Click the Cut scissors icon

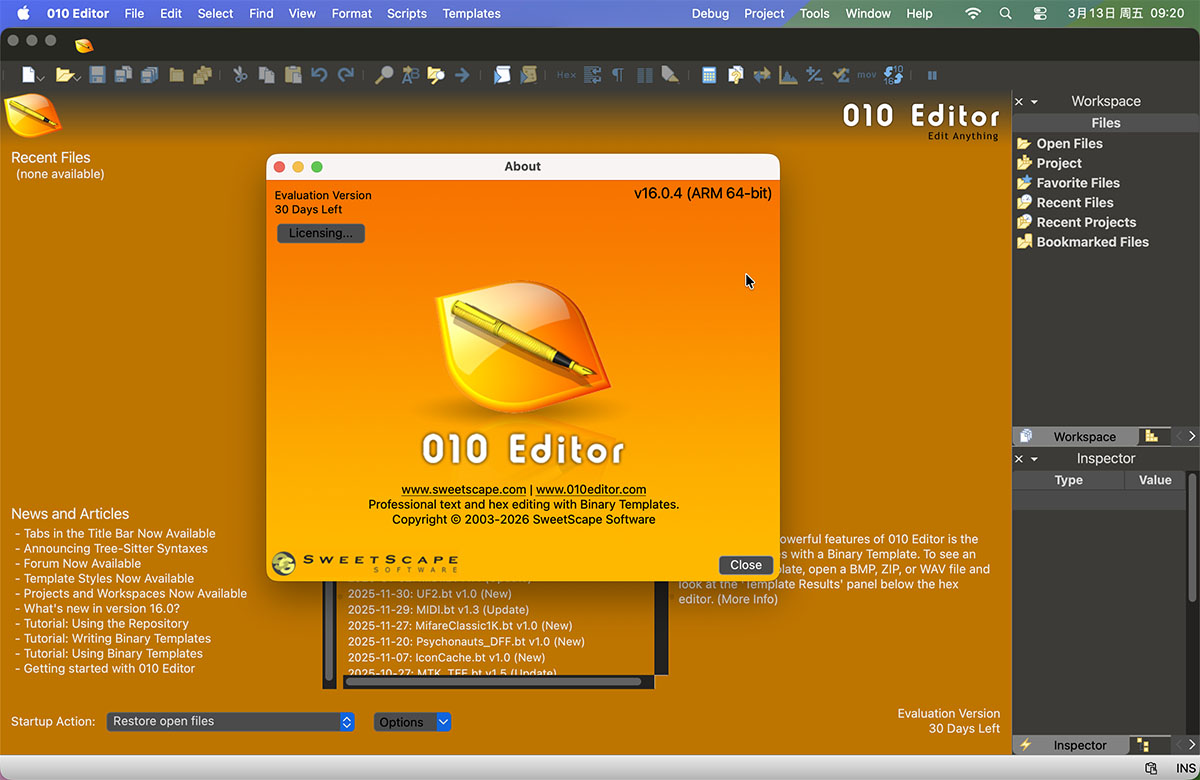pos(240,75)
